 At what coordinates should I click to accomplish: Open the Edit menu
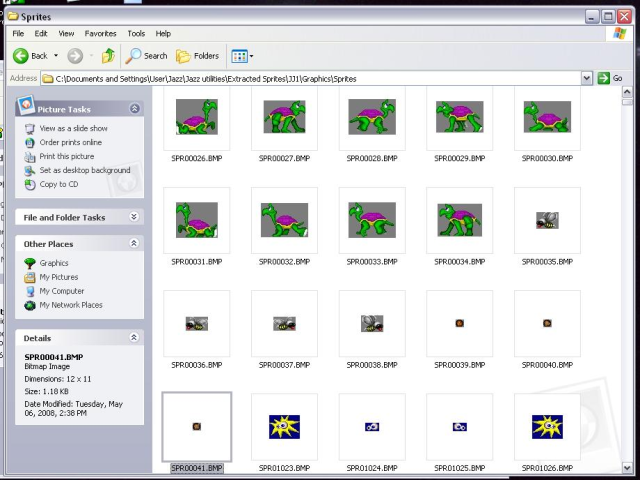click(x=41, y=33)
